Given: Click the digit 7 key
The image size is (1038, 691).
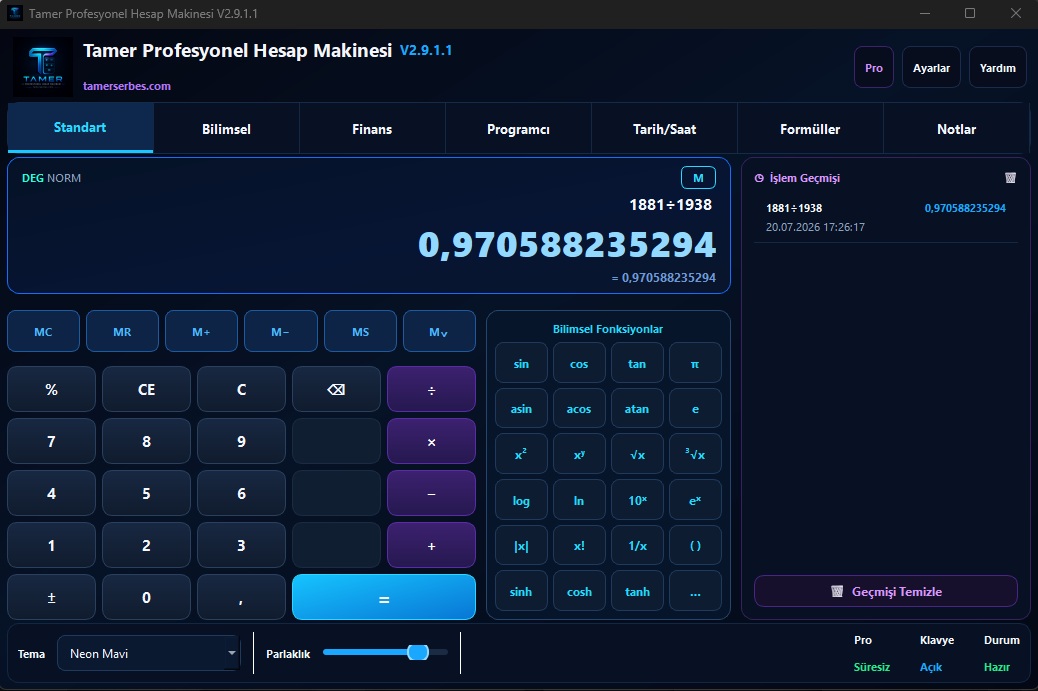Looking at the screenshot, I should click(52, 441).
